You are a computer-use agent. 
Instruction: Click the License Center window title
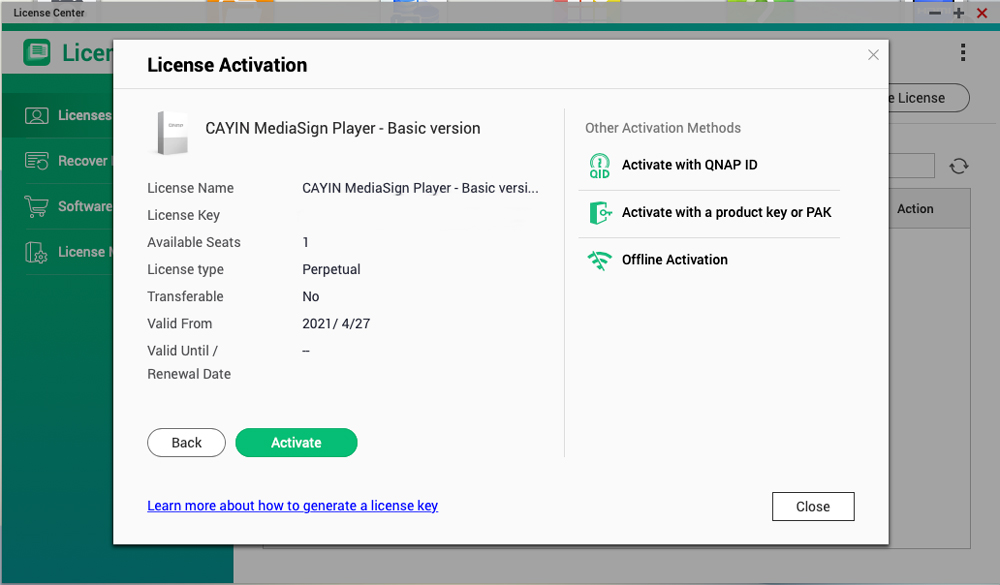coord(49,13)
